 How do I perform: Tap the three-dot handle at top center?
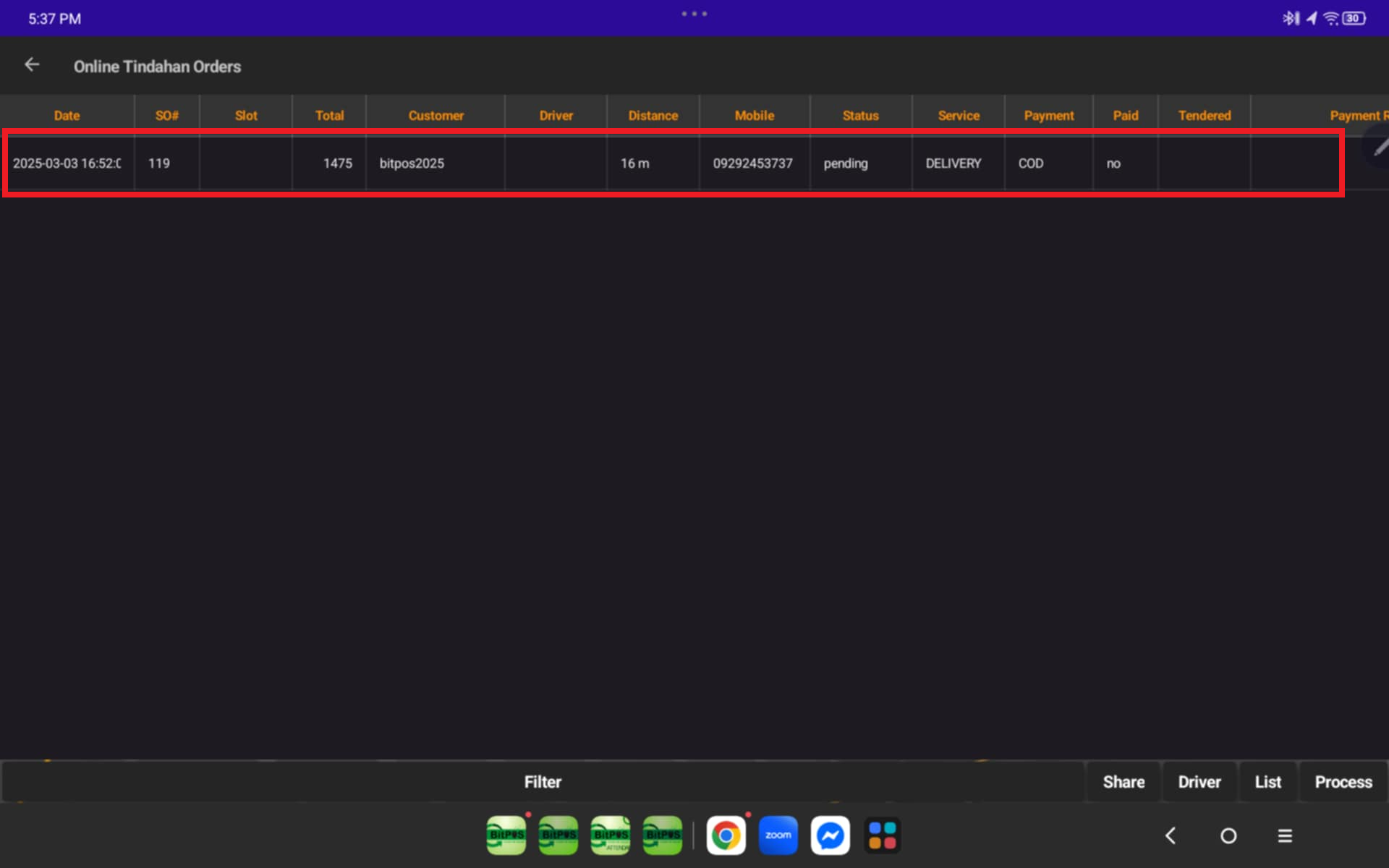tap(694, 14)
